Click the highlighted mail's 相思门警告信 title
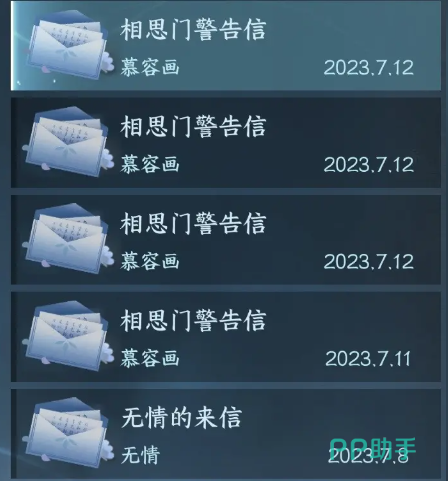The image size is (448, 481). click(x=193, y=29)
